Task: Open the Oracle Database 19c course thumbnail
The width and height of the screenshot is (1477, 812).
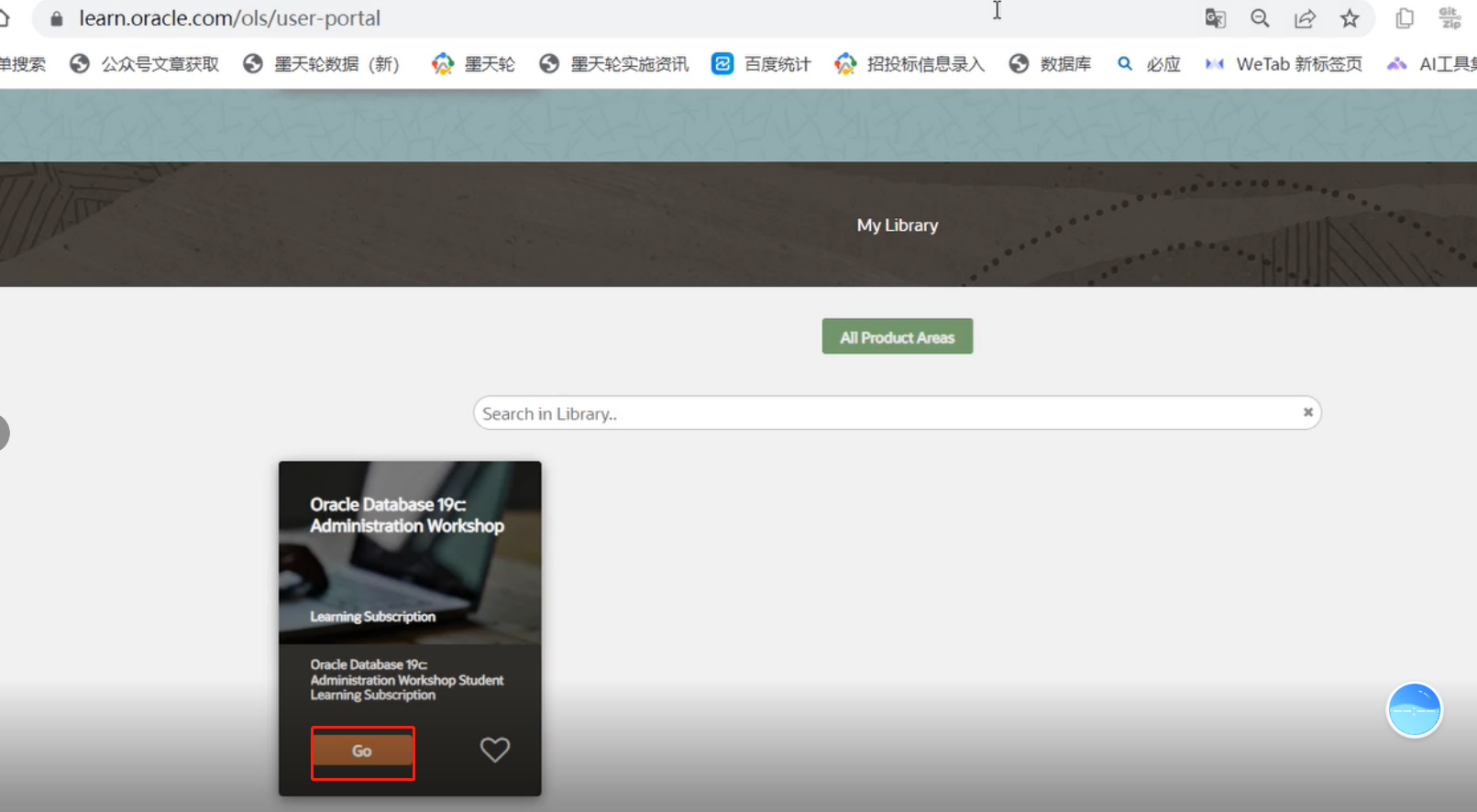Action: click(410, 553)
